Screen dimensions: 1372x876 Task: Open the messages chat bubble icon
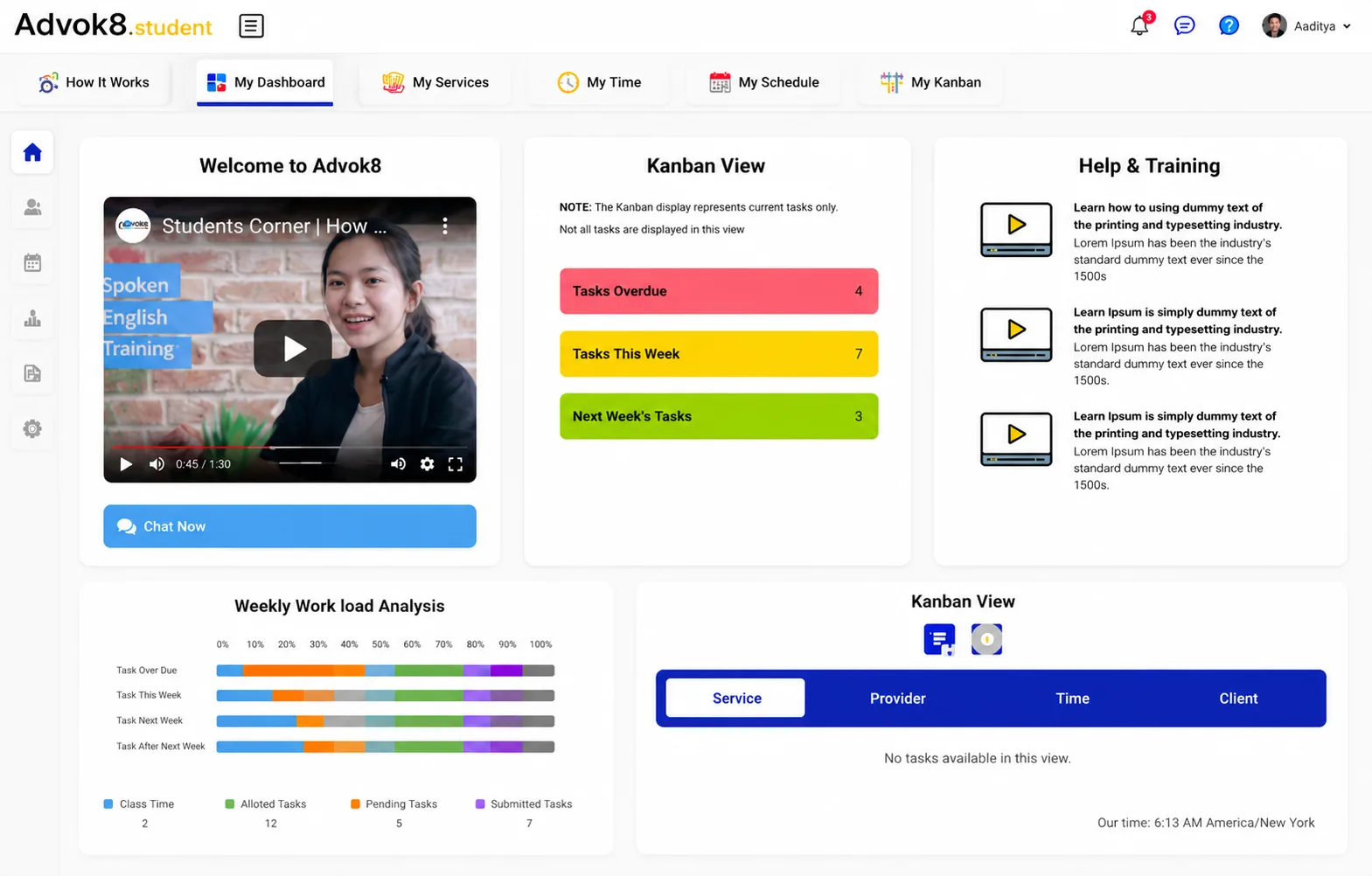pos(1184,25)
